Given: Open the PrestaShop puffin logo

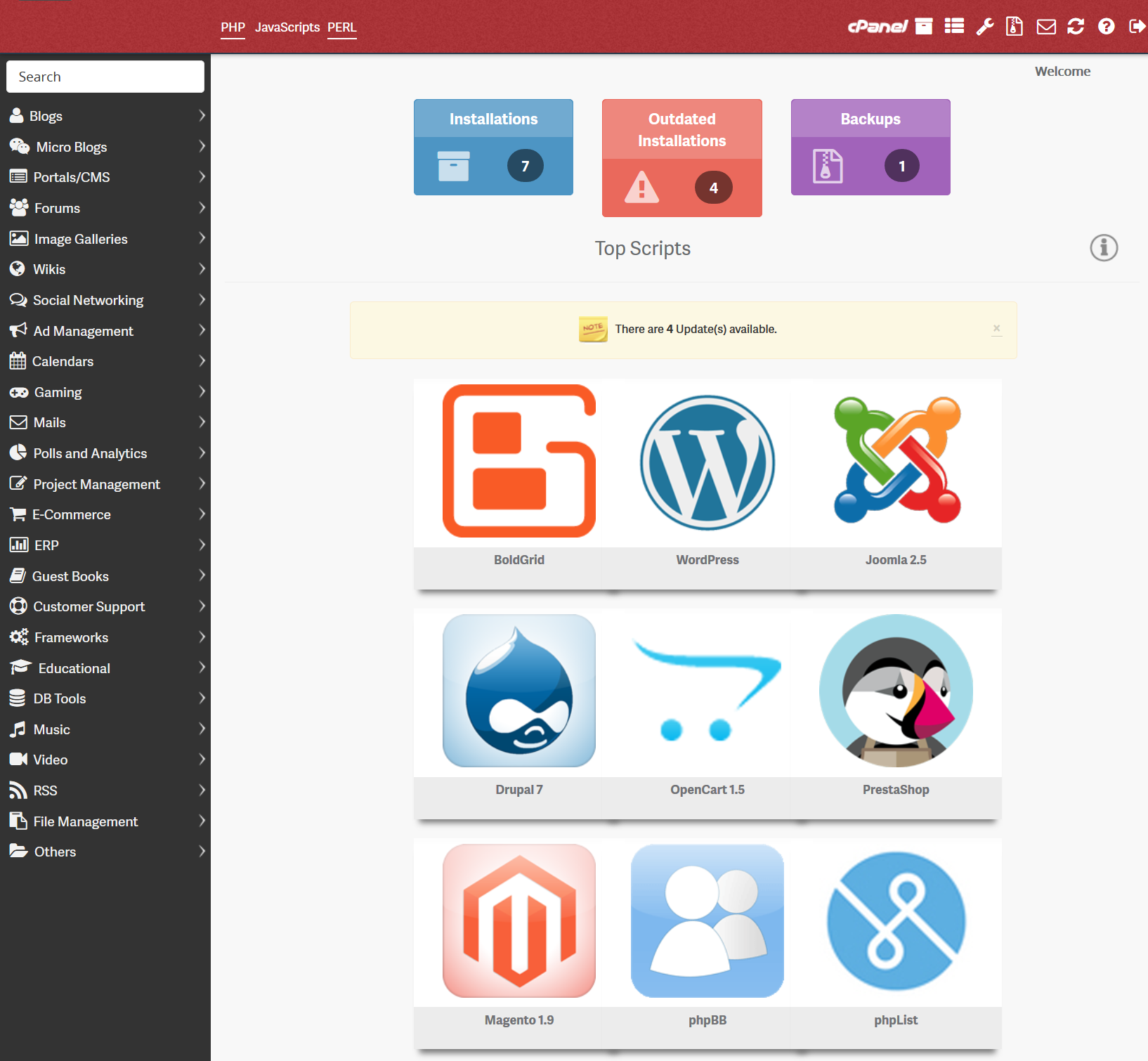Looking at the screenshot, I should pyautogui.click(x=896, y=691).
